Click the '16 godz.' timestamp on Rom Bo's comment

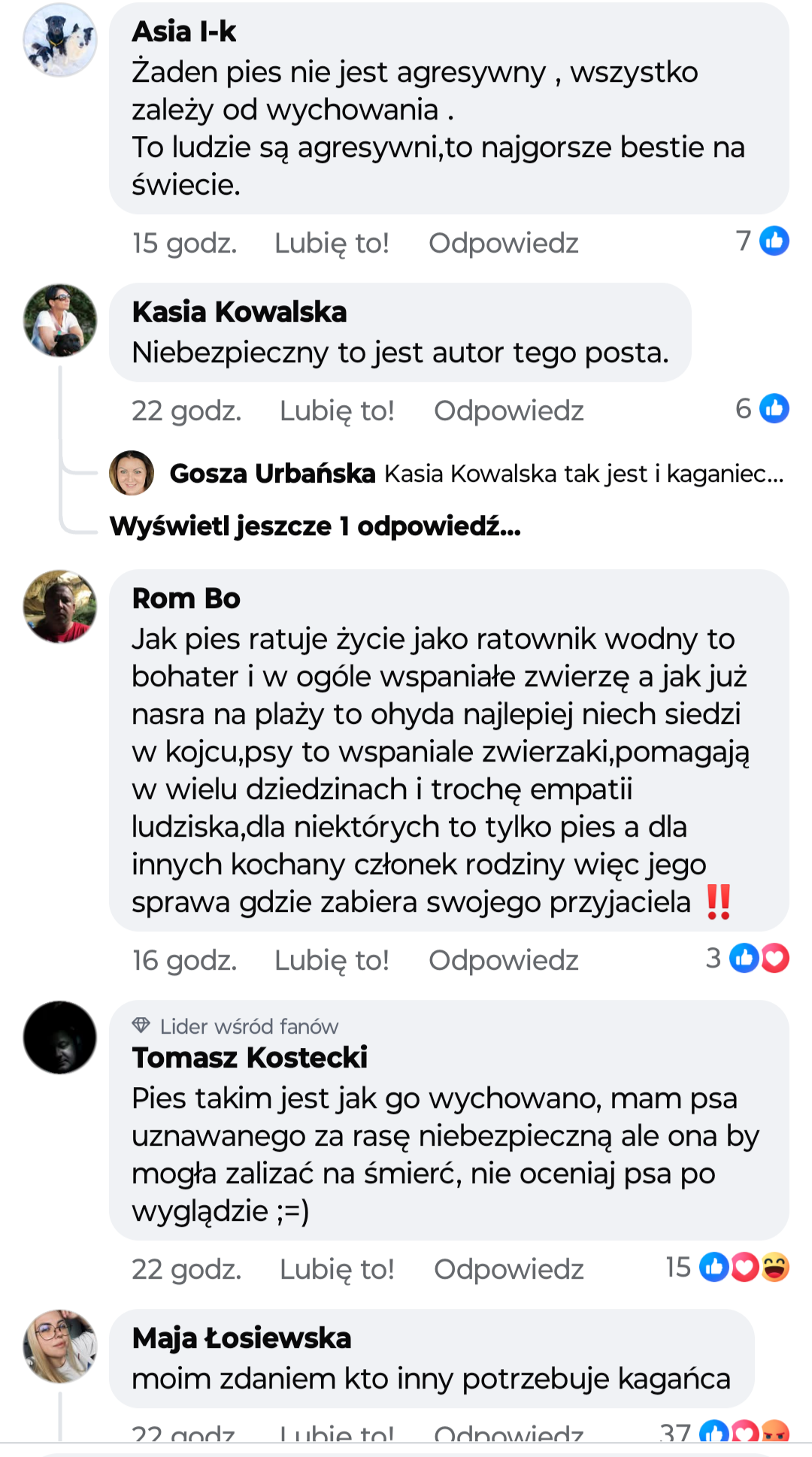pyautogui.click(x=185, y=961)
